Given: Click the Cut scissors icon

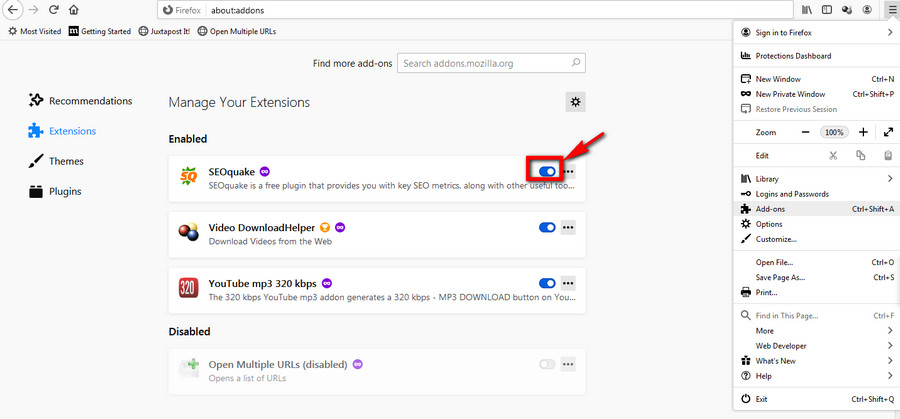Looking at the screenshot, I should (833, 156).
